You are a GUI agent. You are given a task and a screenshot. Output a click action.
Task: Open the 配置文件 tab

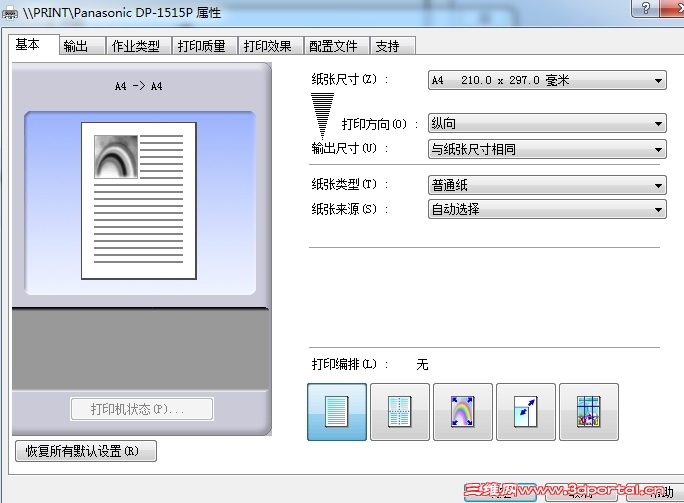336,46
